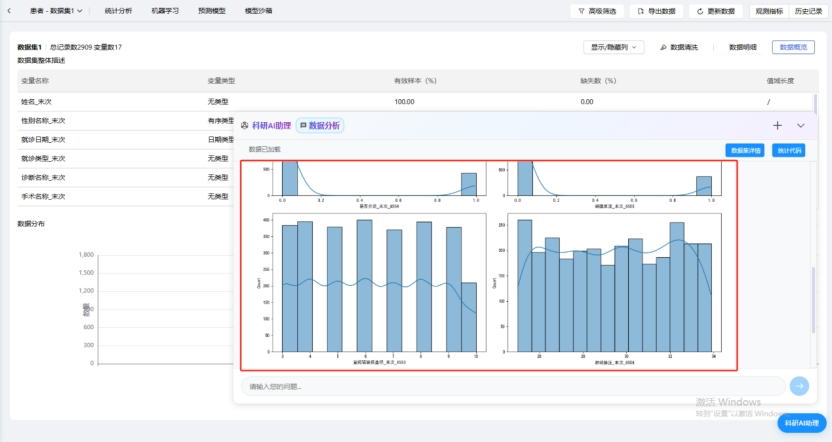Switch to the 数据明细 view
Screen dimensions: 832x442
click(x=743, y=47)
